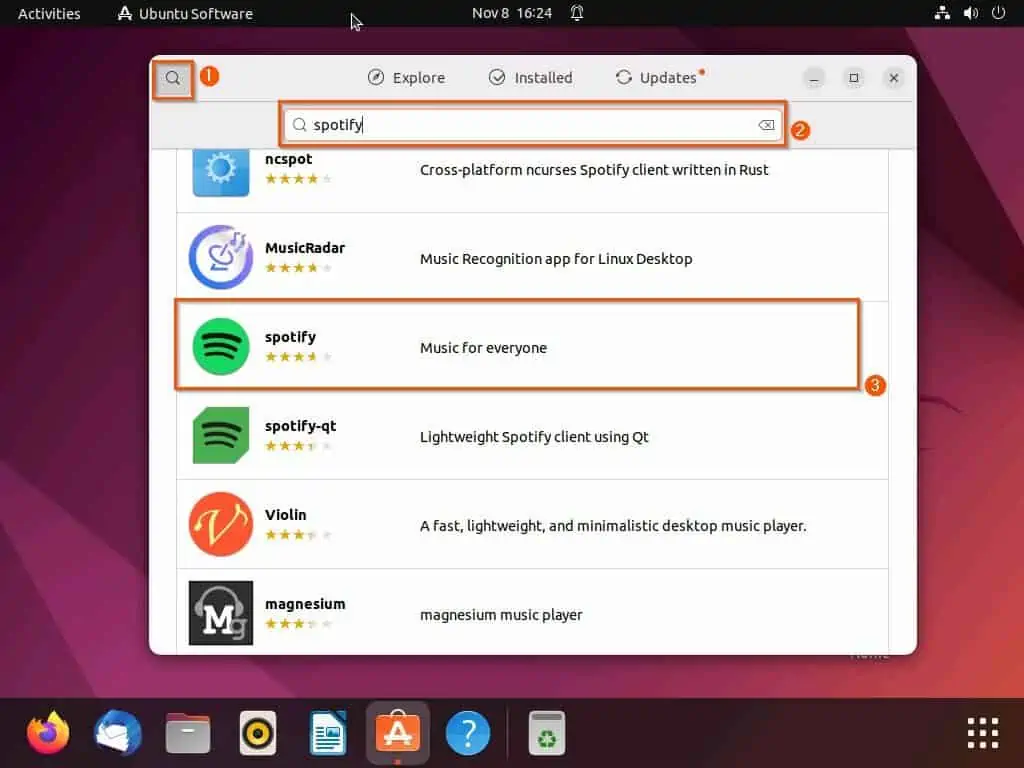Click the ncspot app icon

pyautogui.click(x=220, y=169)
